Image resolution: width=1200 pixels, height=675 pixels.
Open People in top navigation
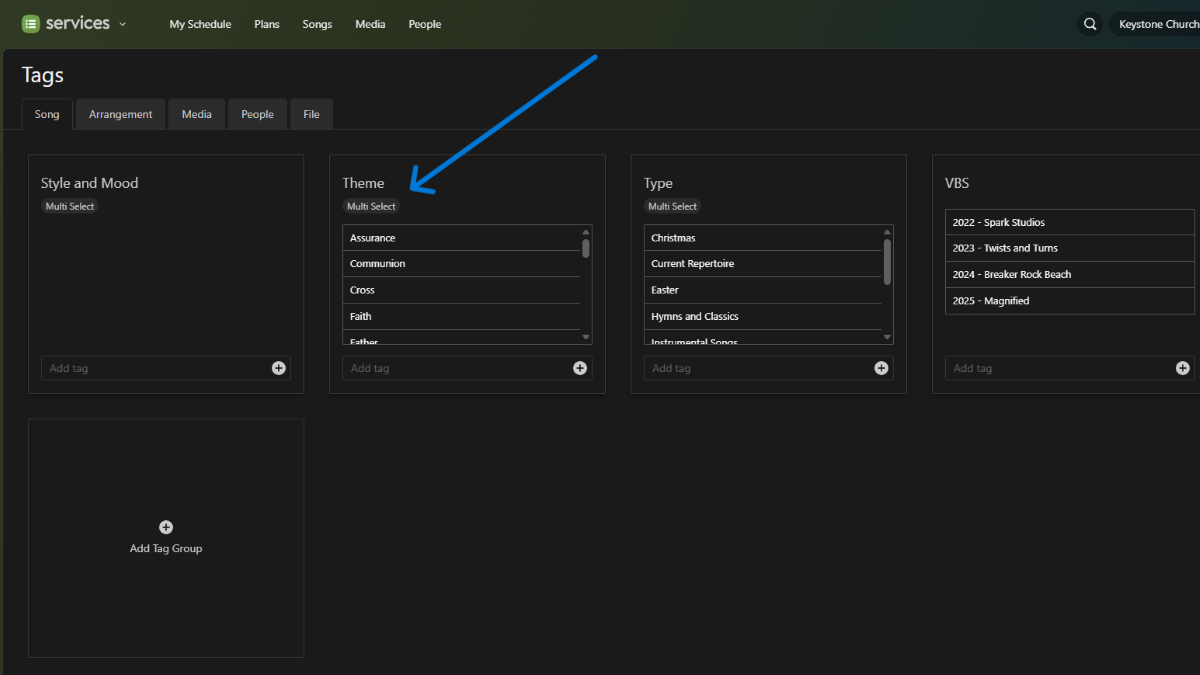[425, 24]
